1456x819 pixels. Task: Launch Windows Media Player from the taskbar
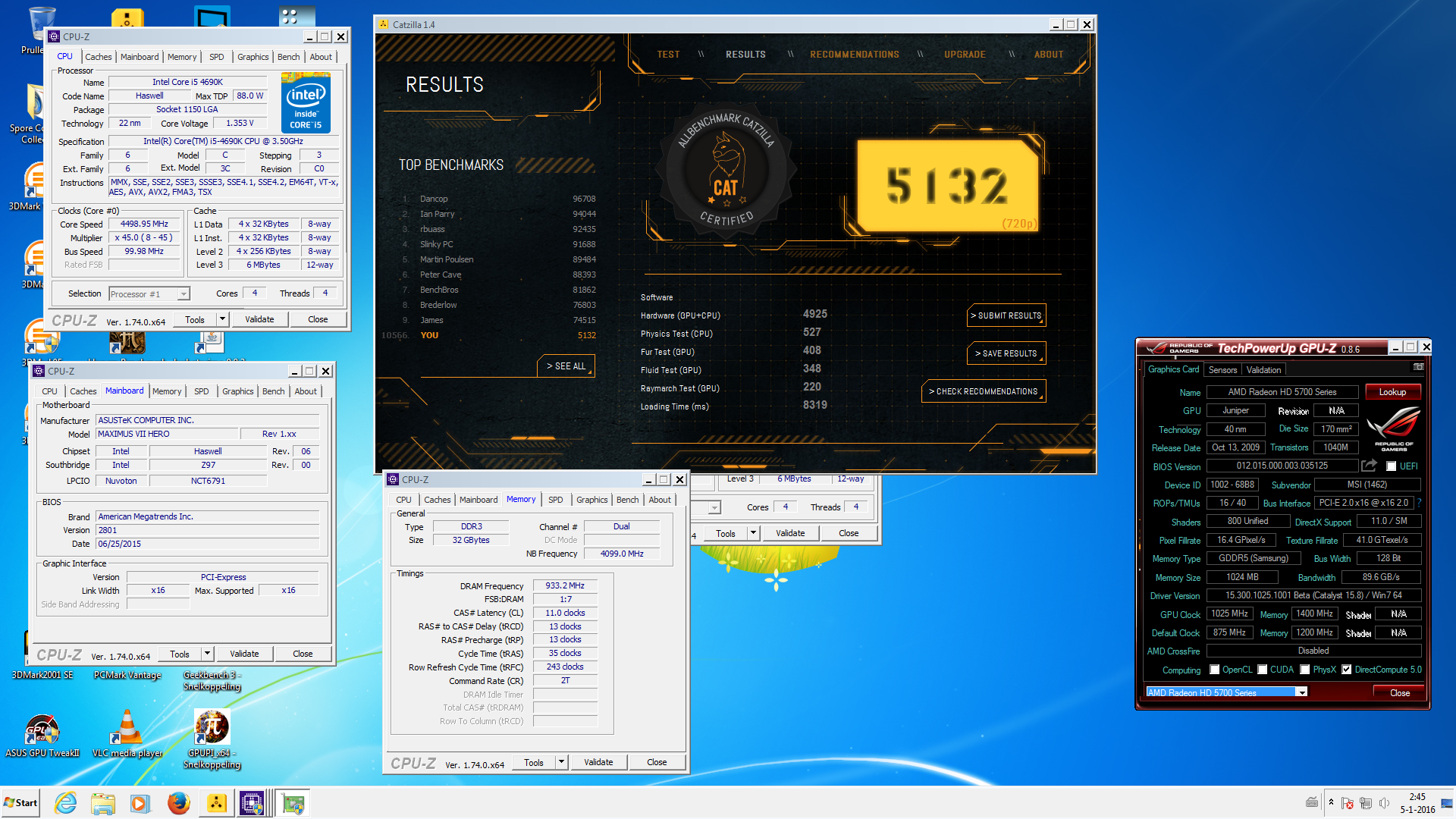click(x=140, y=803)
